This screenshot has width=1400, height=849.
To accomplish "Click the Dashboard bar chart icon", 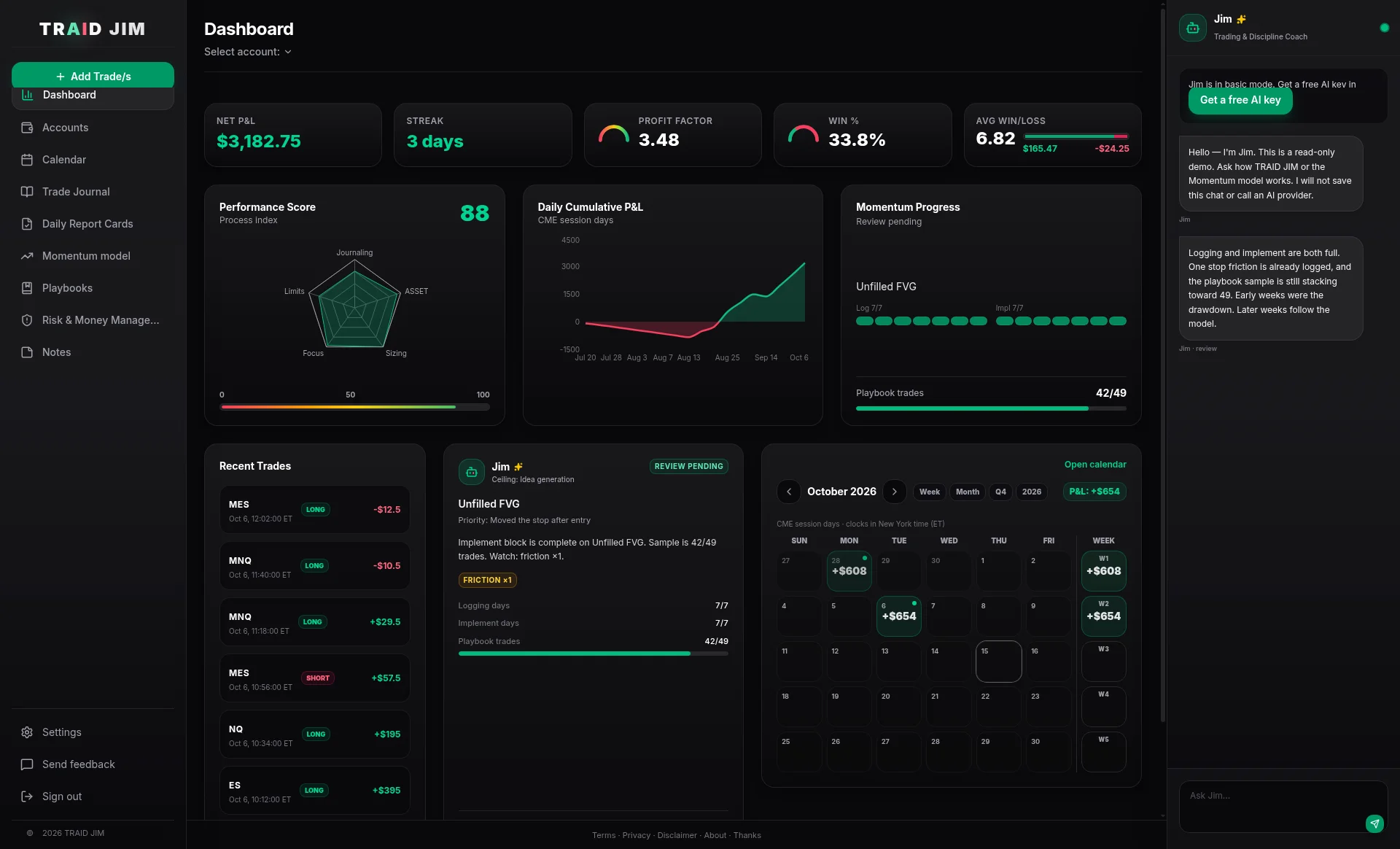I will coord(28,95).
